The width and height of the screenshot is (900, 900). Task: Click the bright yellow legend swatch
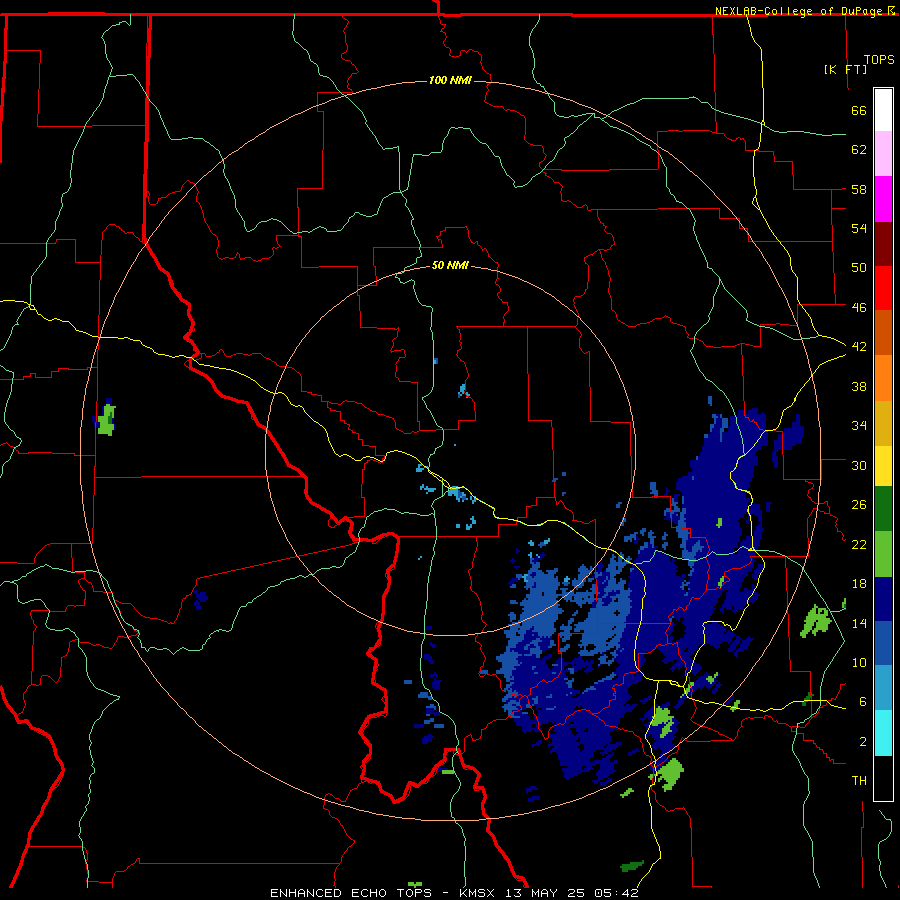point(883,466)
